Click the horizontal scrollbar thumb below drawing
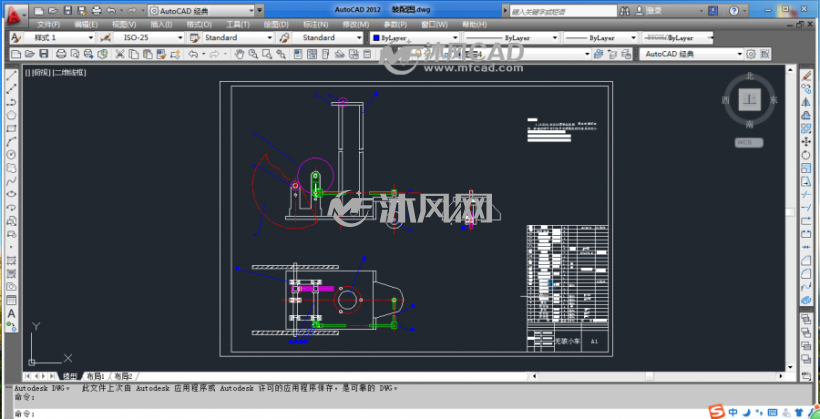This screenshot has height=419, width=820. [x=649, y=376]
